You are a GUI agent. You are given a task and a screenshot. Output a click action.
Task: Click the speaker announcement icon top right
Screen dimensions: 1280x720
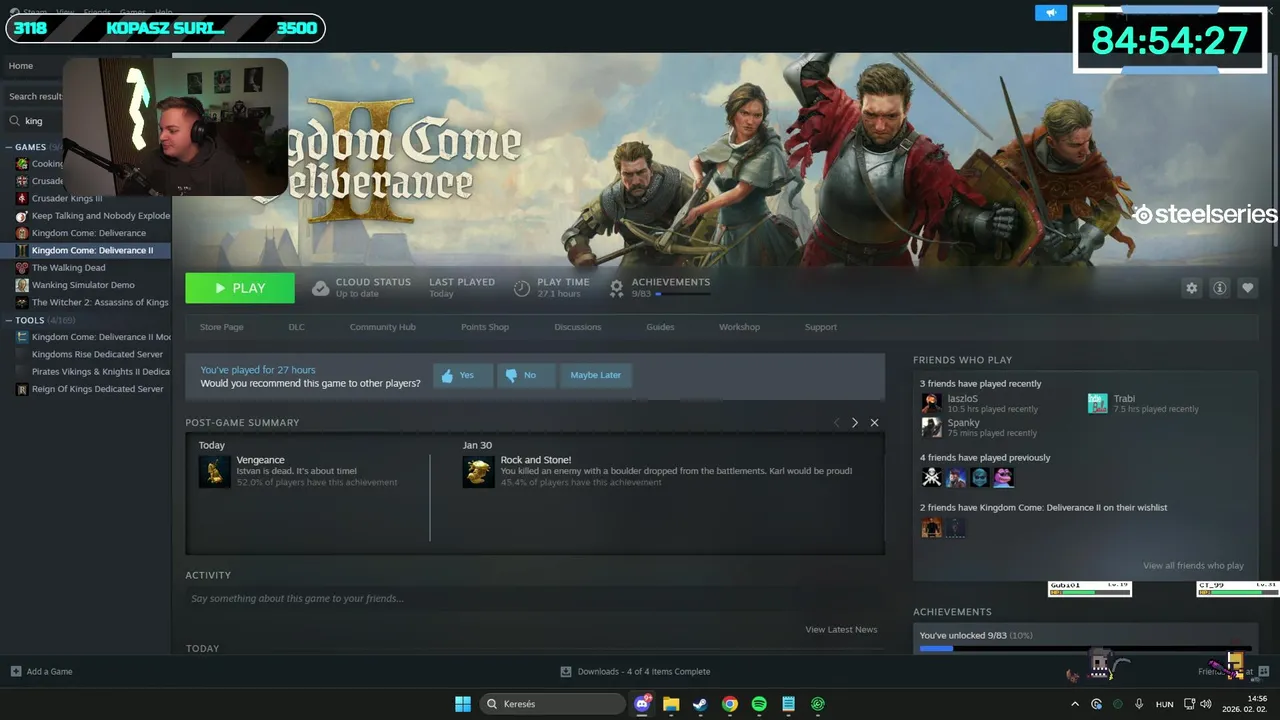tap(1051, 13)
